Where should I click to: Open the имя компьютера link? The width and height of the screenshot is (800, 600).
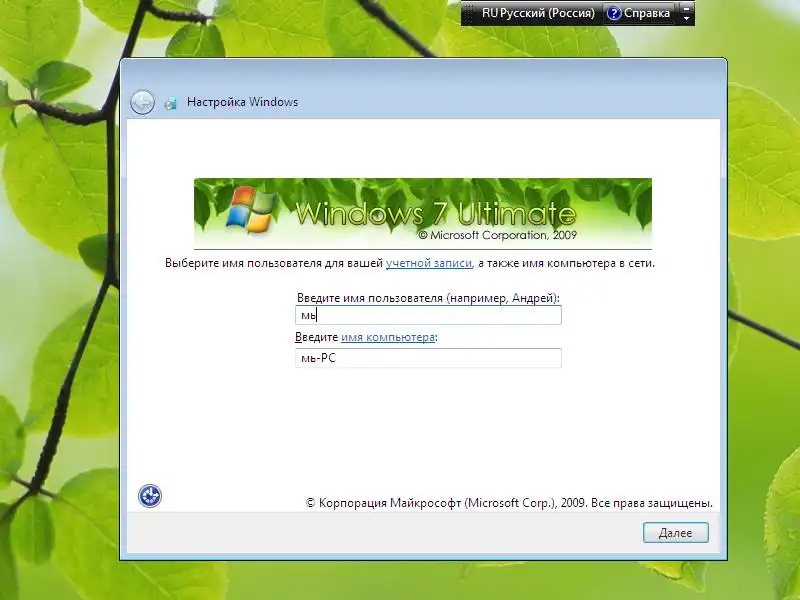coord(388,337)
